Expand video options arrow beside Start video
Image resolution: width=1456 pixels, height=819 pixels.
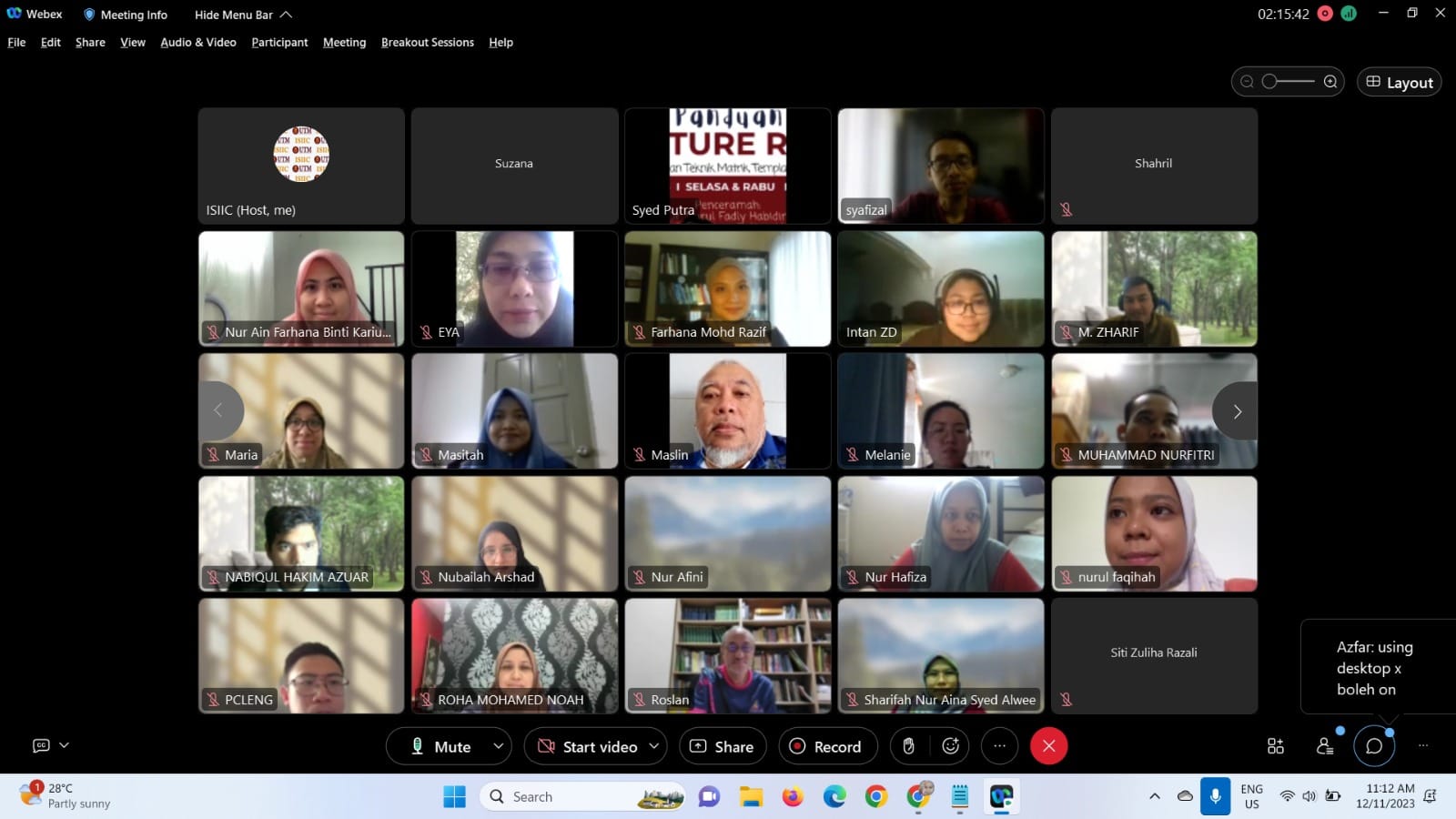point(653,746)
